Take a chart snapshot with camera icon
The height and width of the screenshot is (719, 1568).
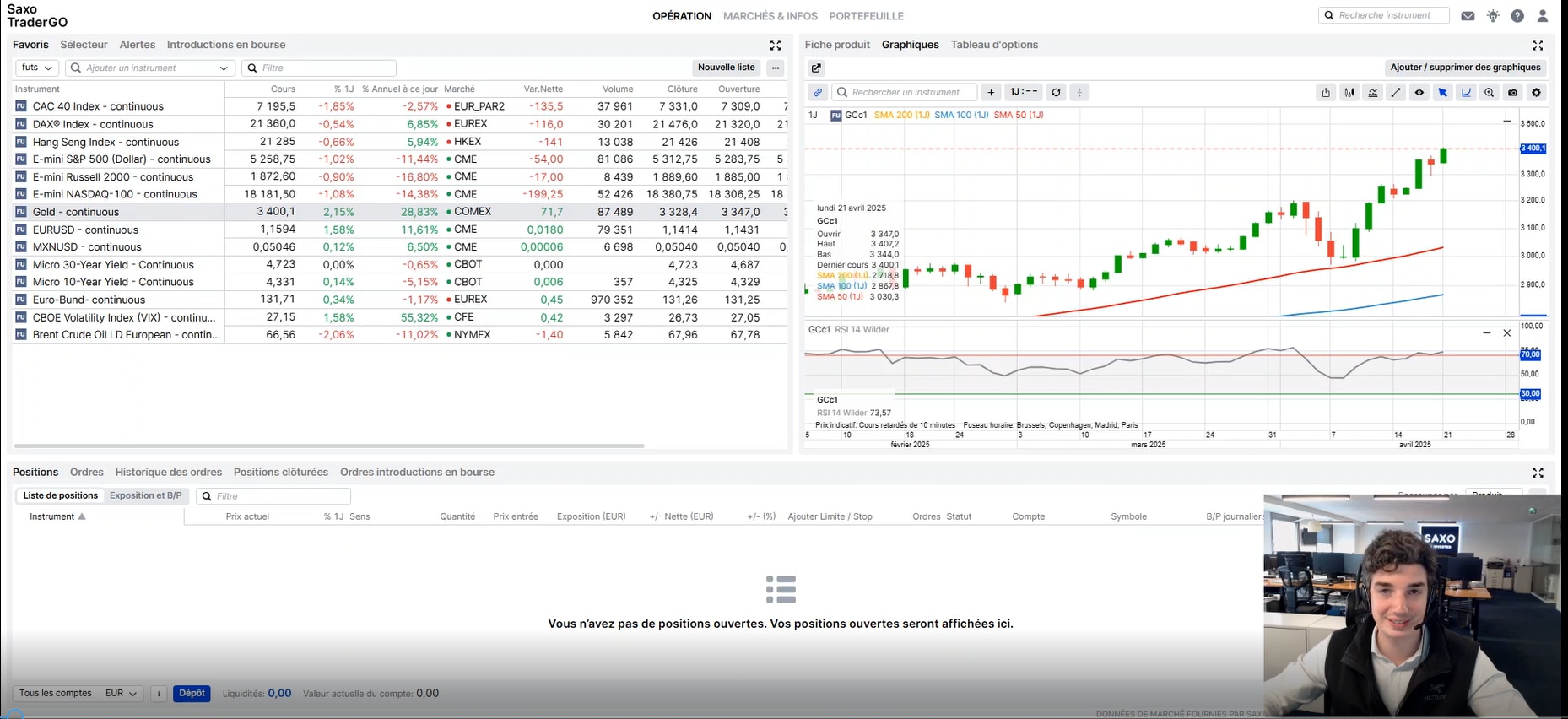[x=1512, y=93]
